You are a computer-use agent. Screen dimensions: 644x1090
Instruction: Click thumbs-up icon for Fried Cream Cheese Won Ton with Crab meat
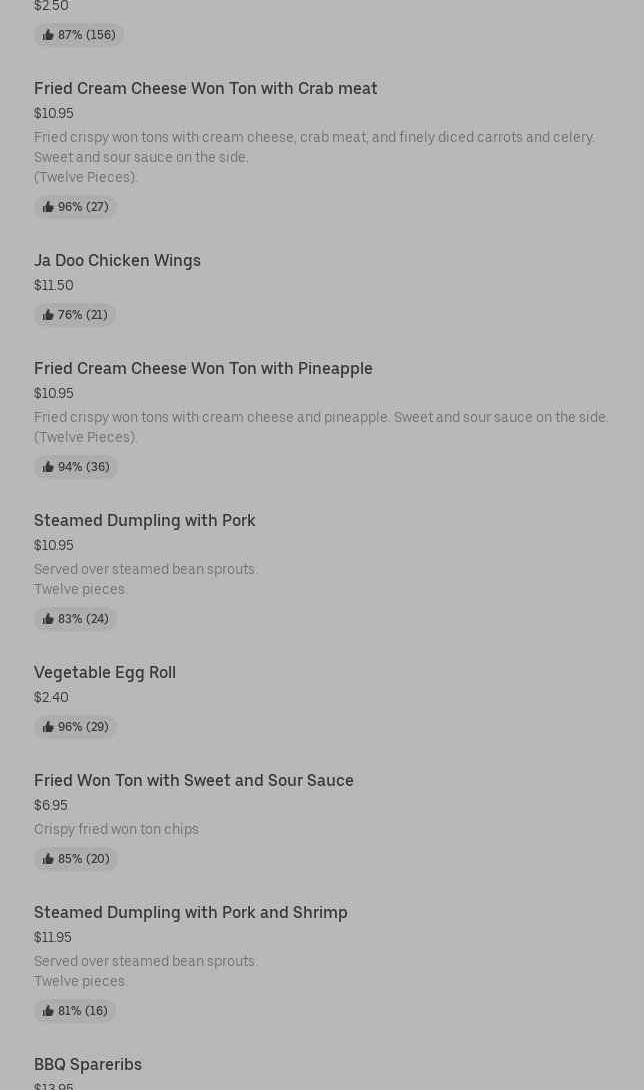[48, 207]
